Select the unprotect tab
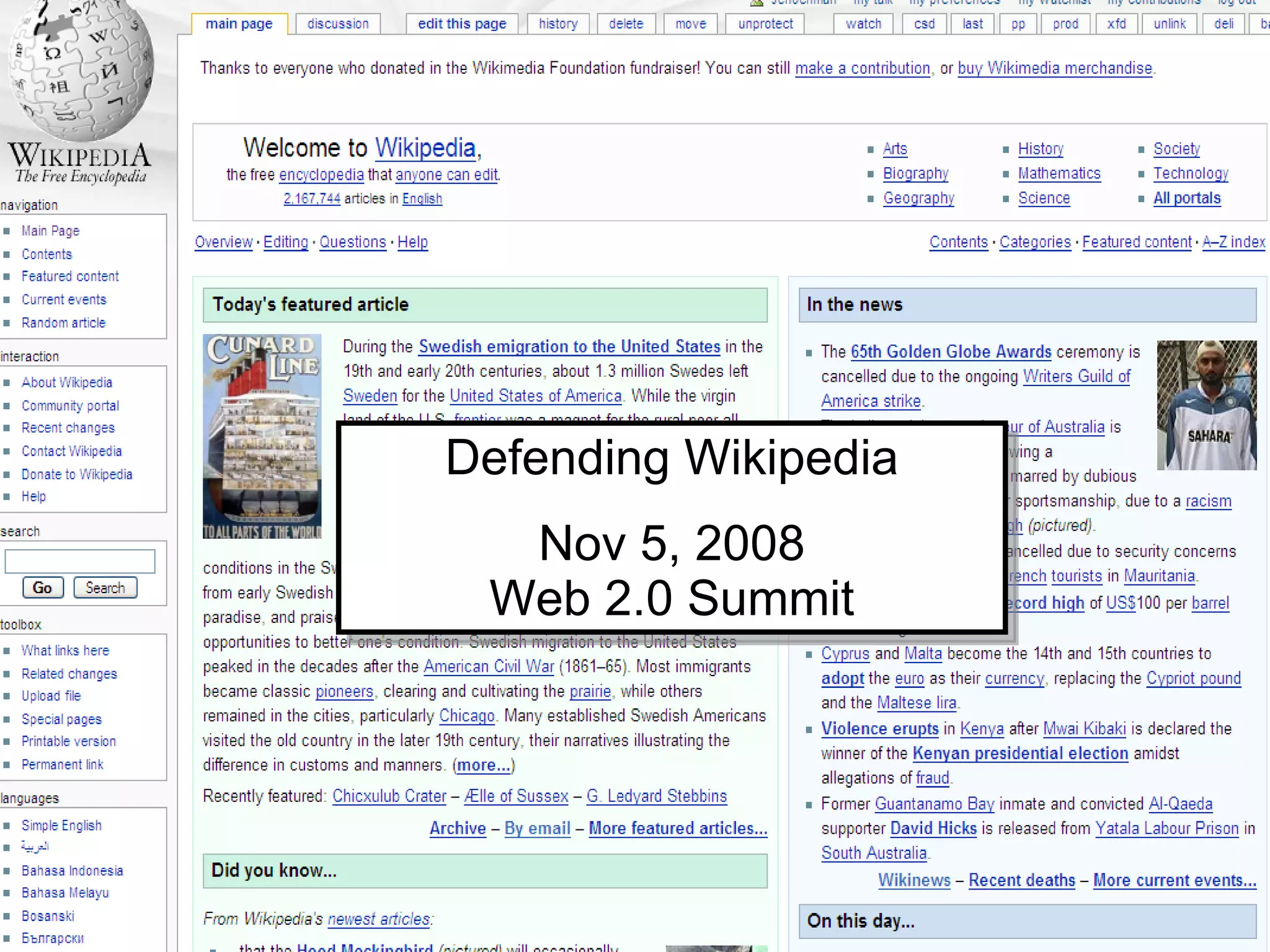The image size is (1270, 952). click(765, 24)
